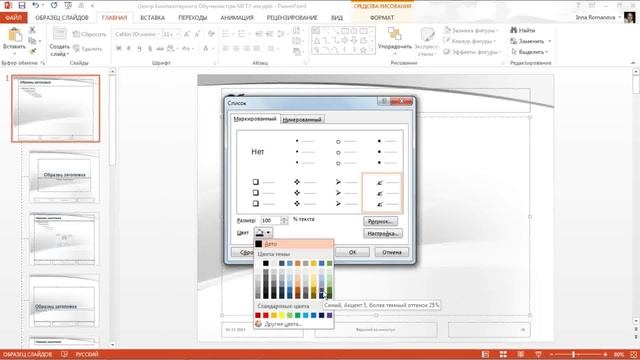
Task: Click the Другие цвета palette icon
Action: [x=258, y=324]
